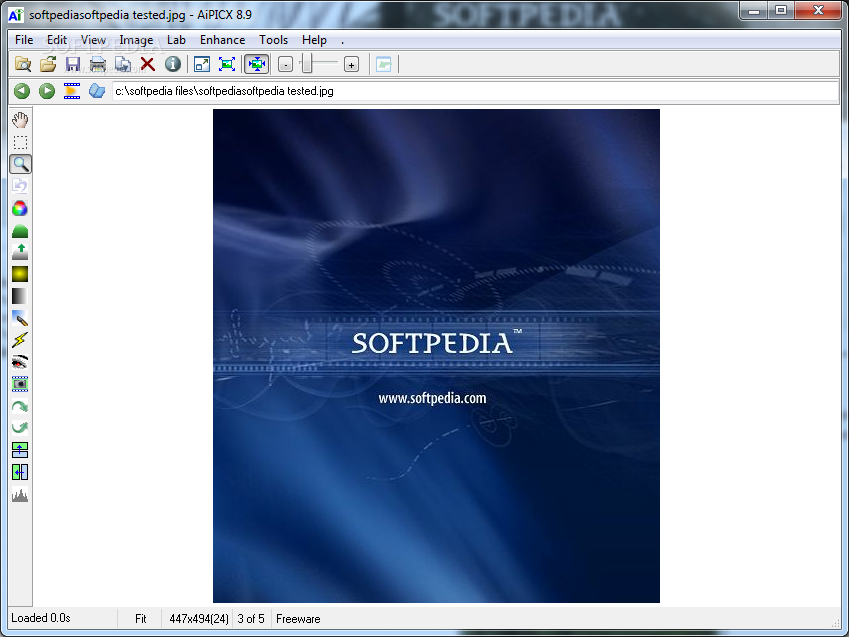Rotate image counterclockwise with green arrow

tap(20, 428)
